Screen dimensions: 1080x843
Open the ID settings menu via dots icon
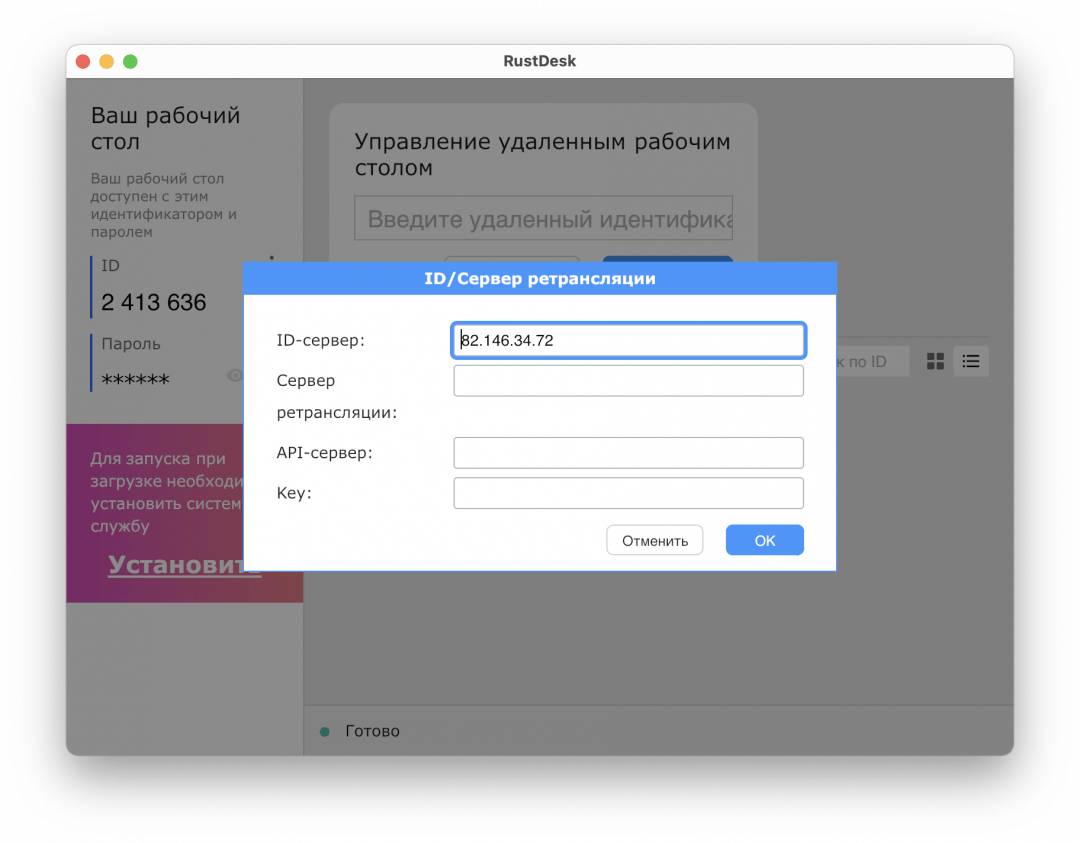272,260
